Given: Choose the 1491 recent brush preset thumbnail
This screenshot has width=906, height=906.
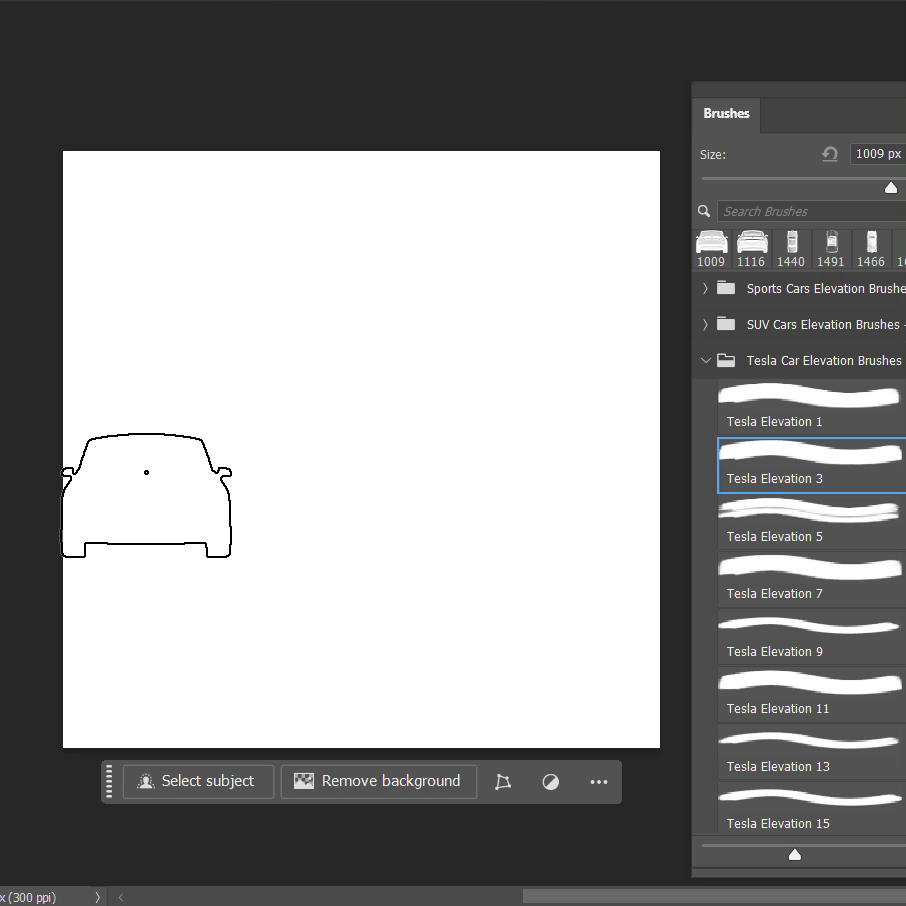Looking at the screenshot, I should click(831, 248).
